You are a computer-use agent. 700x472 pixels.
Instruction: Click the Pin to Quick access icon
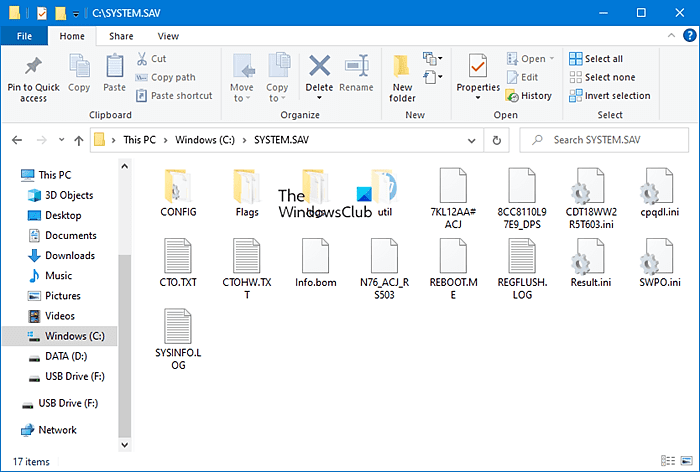tap(33, 66)
